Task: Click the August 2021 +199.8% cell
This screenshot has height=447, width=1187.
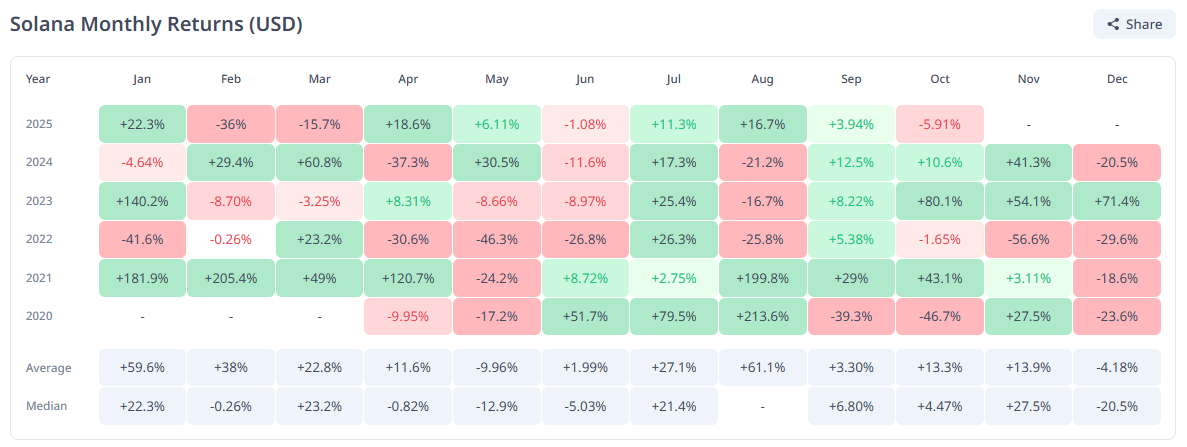Action: 762,277
